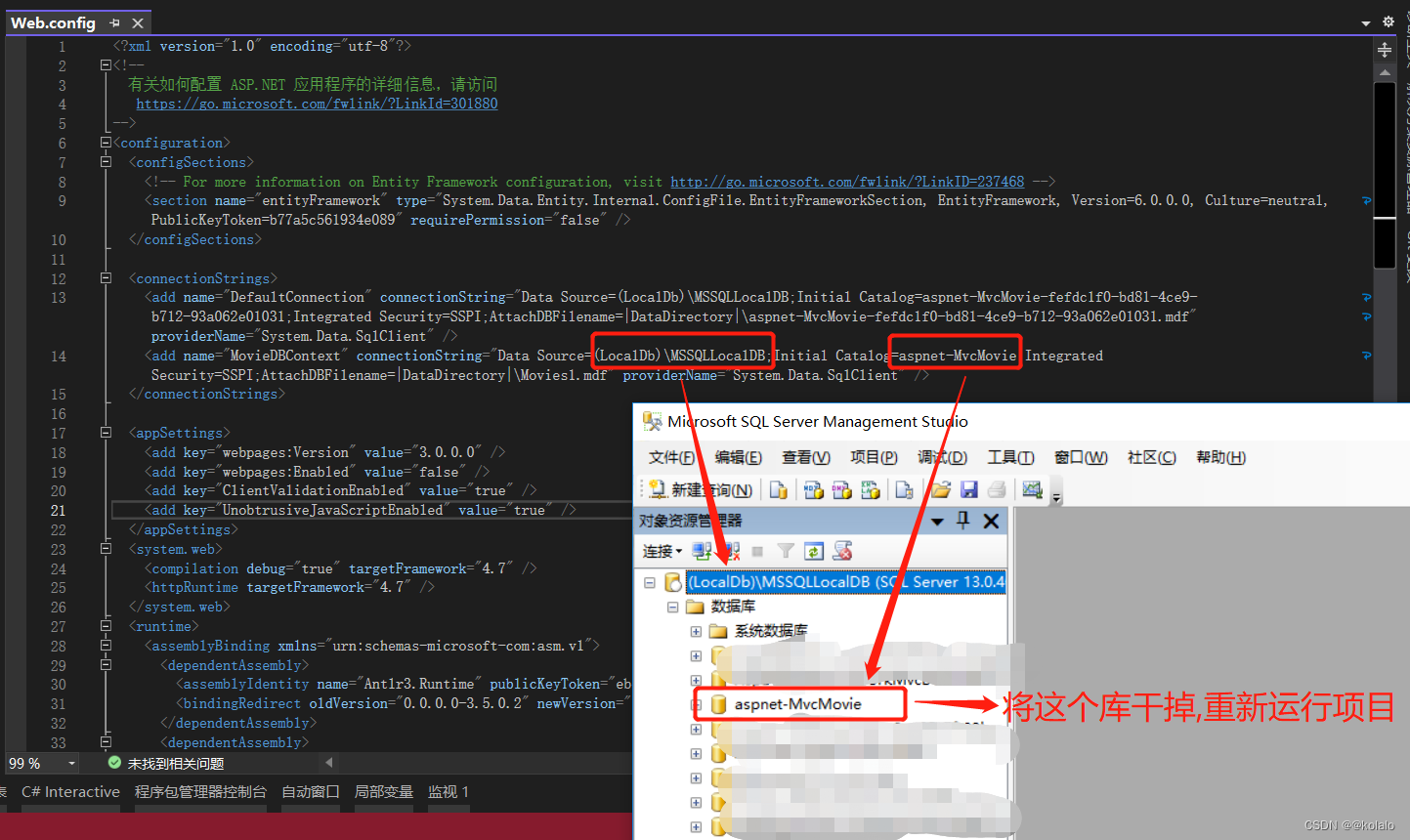Click editor horizontal scrollbar left arrow
The width and height of the screenshot is (1410, 840).
(329, 762)
